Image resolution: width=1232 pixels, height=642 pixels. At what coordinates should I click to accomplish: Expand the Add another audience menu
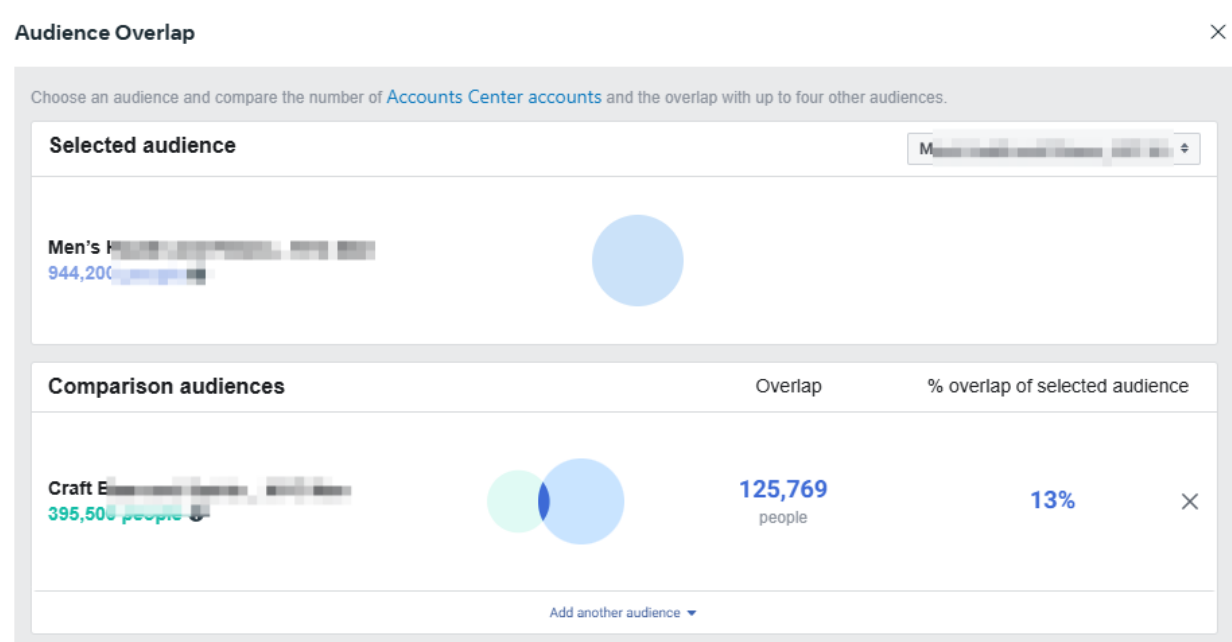point(615,613)
